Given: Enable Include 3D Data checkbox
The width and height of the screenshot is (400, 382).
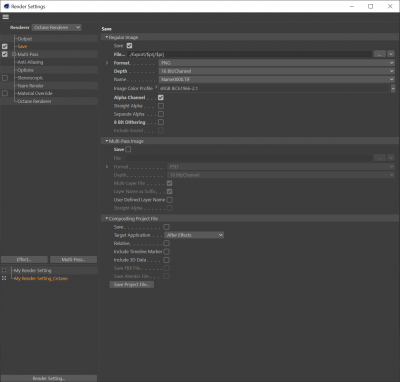Looking at the screenshot, I should tap(166, 260).
